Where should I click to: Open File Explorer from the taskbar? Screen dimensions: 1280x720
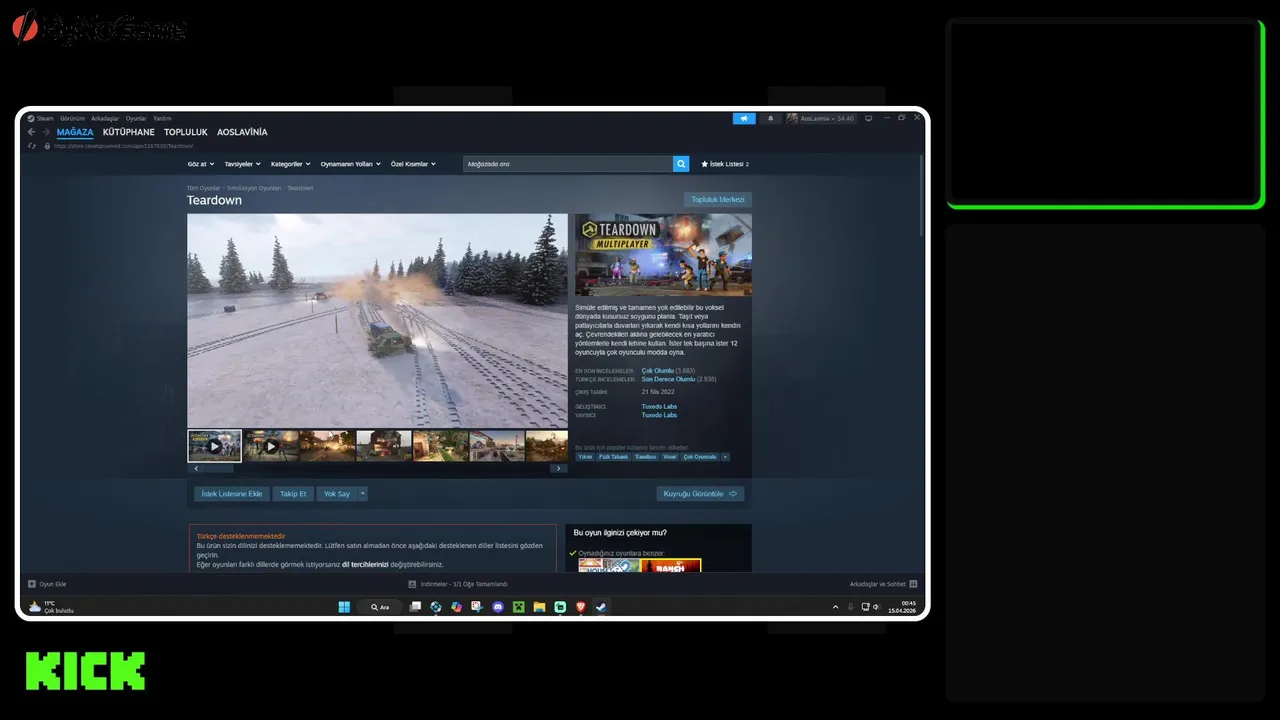(539, 607)
